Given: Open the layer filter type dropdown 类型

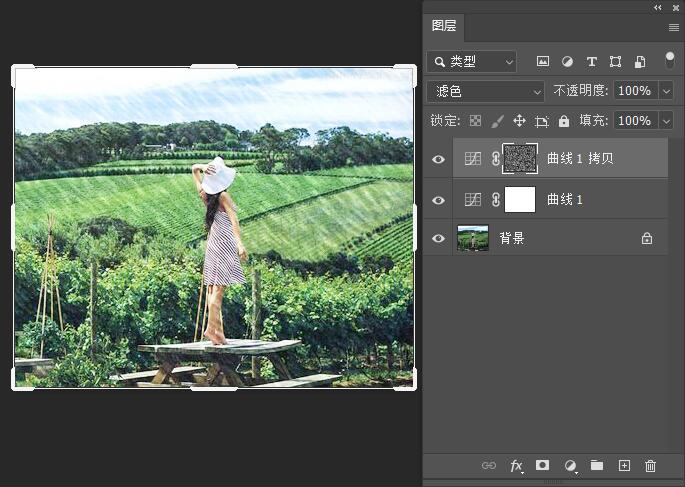Looking at the screenshot, I should [x=472, y=62].
